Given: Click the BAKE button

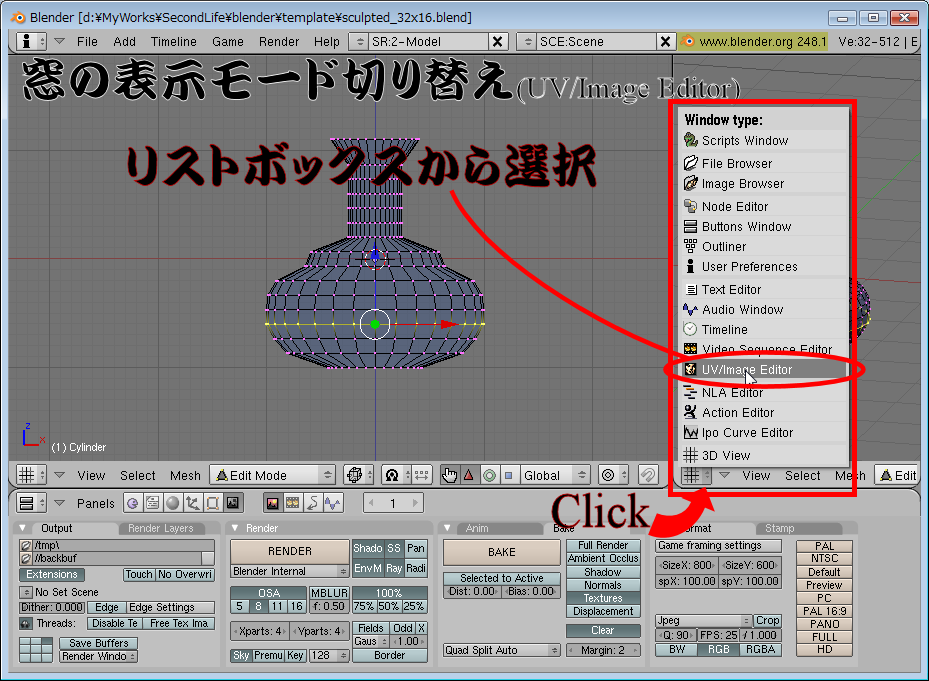Looking at the screenshot, I should click(x=502, y=552).
